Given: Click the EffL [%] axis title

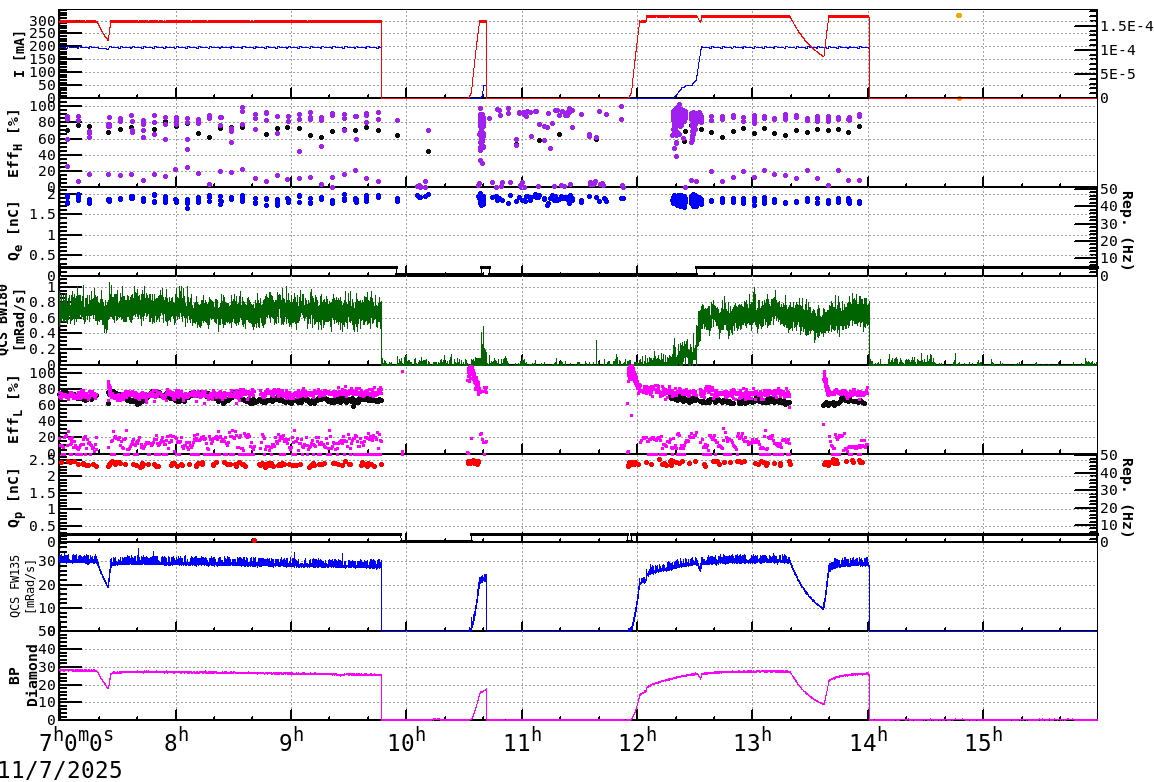Looking at the screenshot, I should [15, 410].
